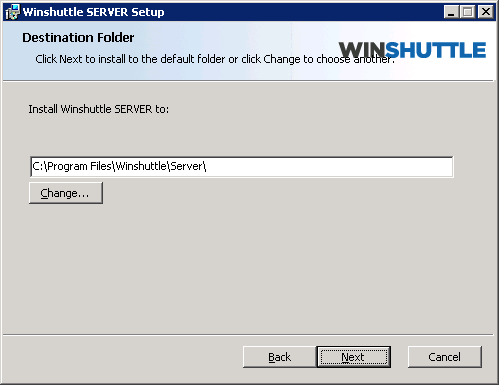Screen dimensions: 499x386
Task: Click the blank header banner beside Destination Folder
Action: pos(233,37)
